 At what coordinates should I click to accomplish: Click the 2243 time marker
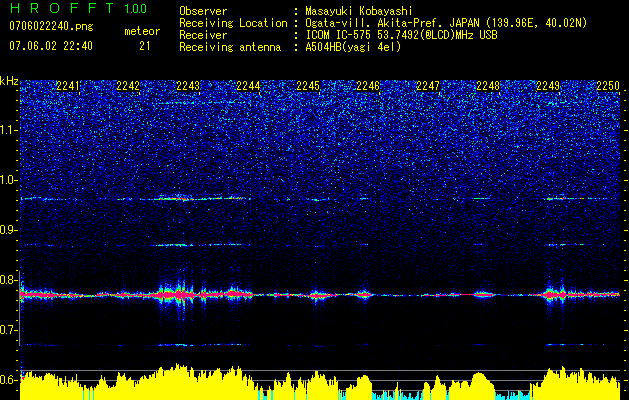point(188,86)
